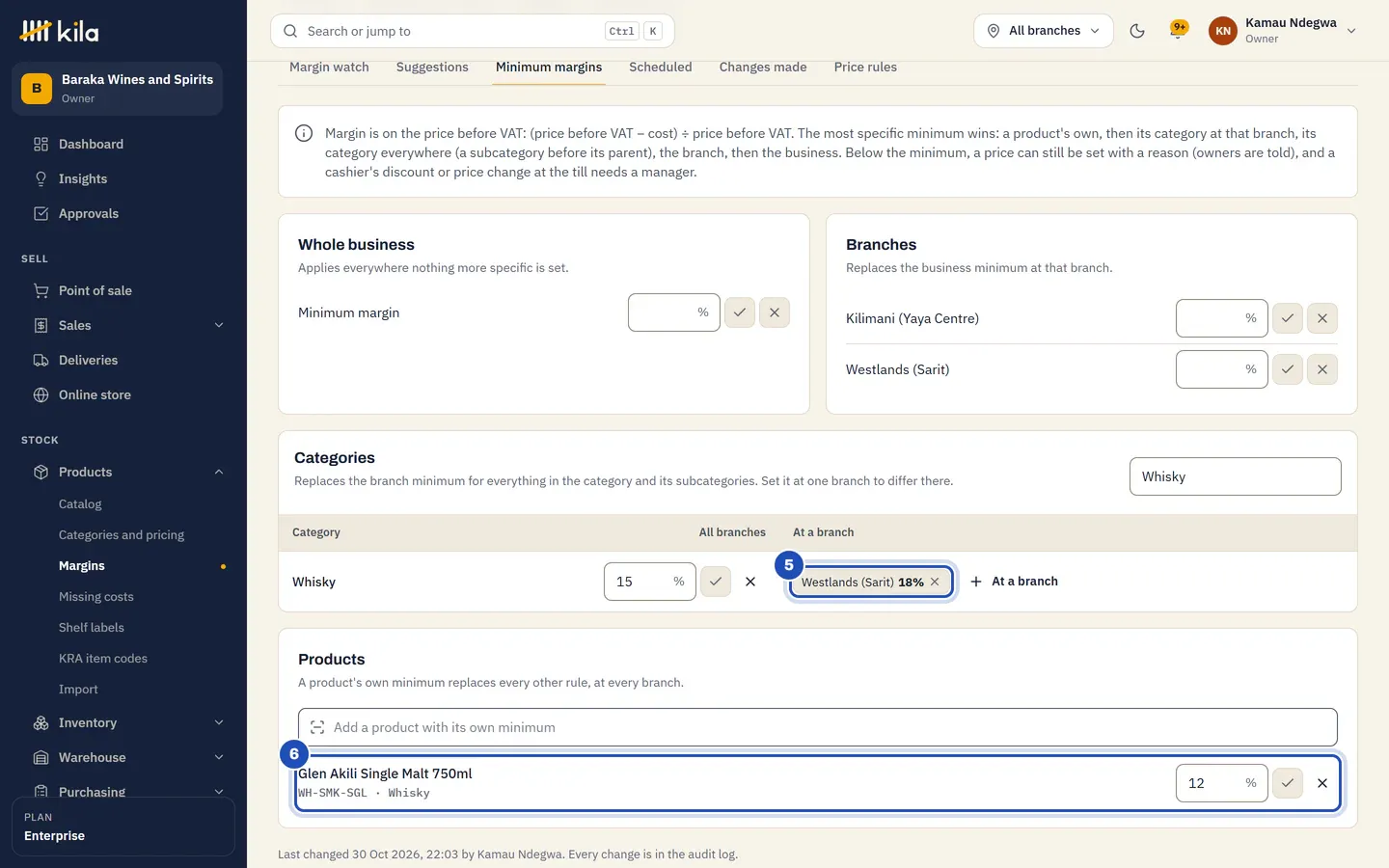
Task: Clear Westlands (Sarit) branch margin X
Action: coord(1322,369)
